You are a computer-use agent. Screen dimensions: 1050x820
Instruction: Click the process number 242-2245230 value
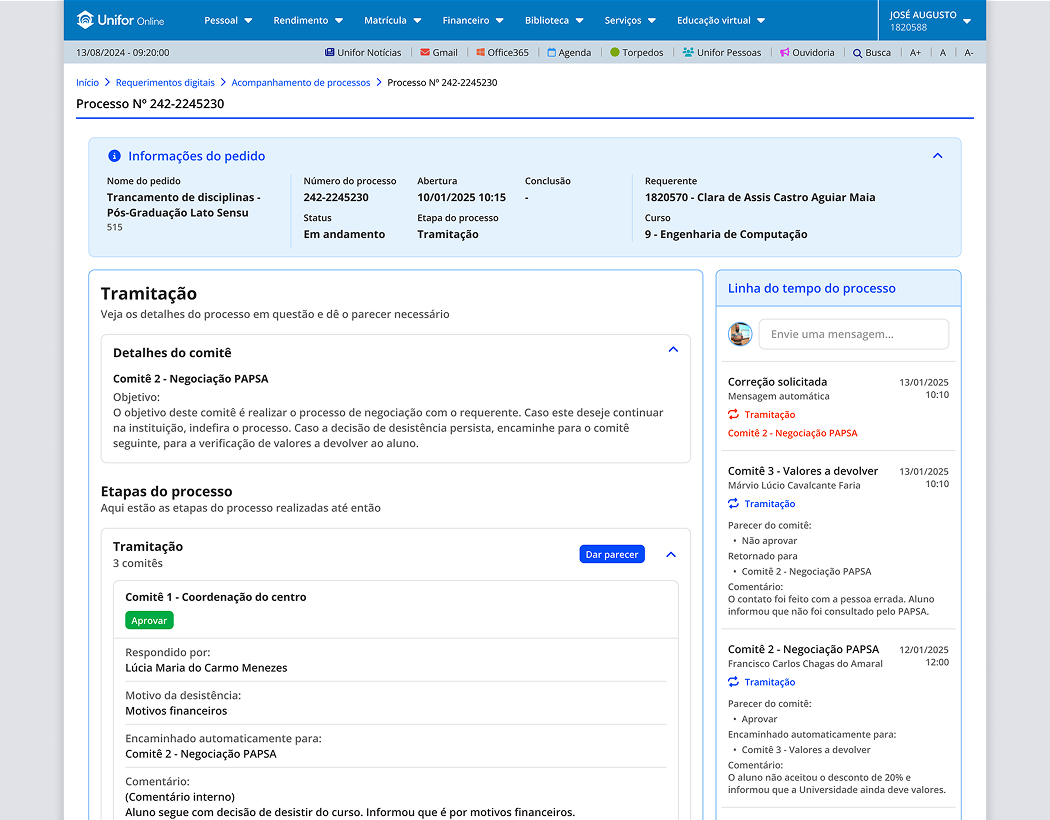(x=336, y=197)
